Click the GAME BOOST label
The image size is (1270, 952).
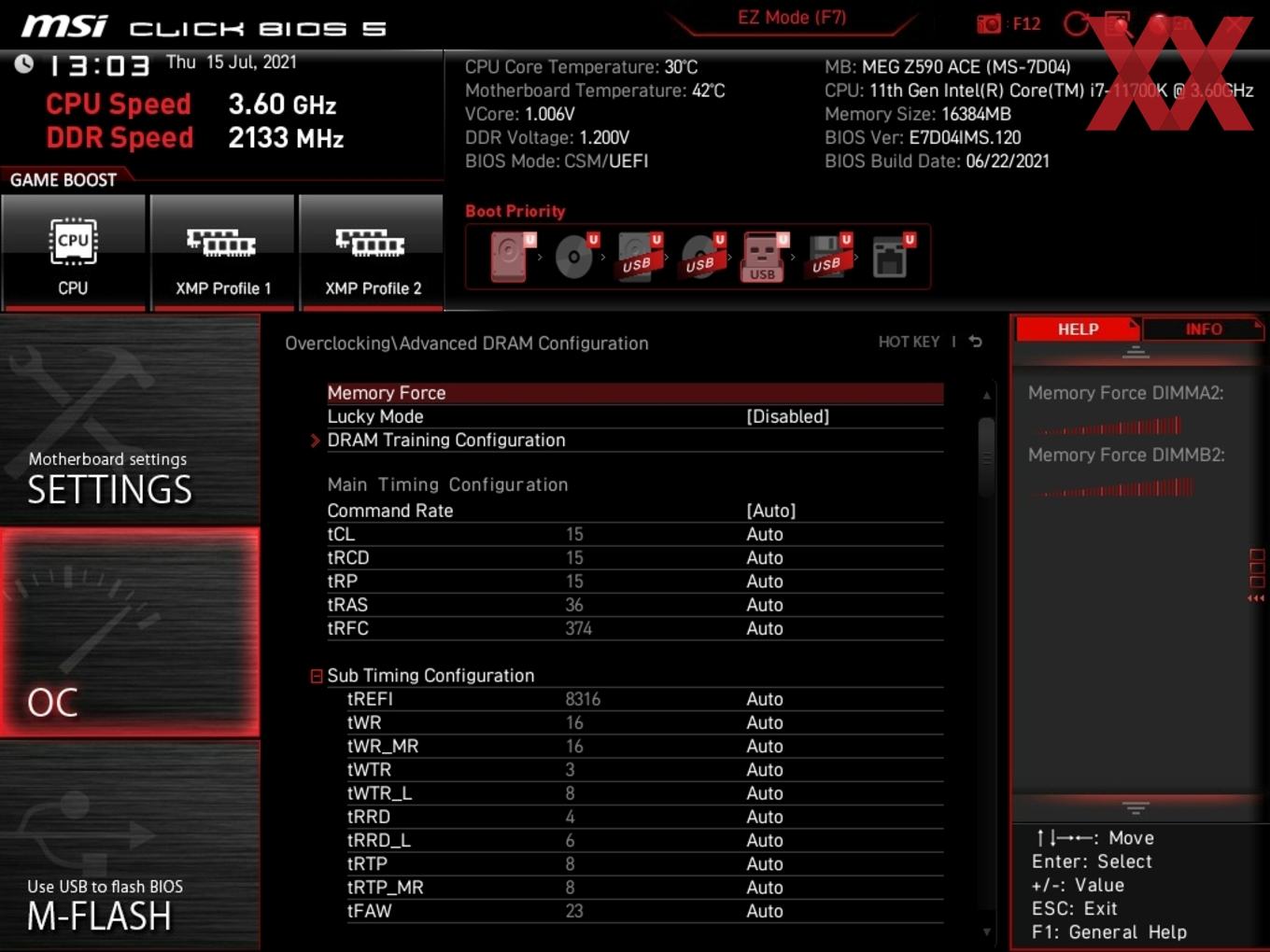point(63,180)
